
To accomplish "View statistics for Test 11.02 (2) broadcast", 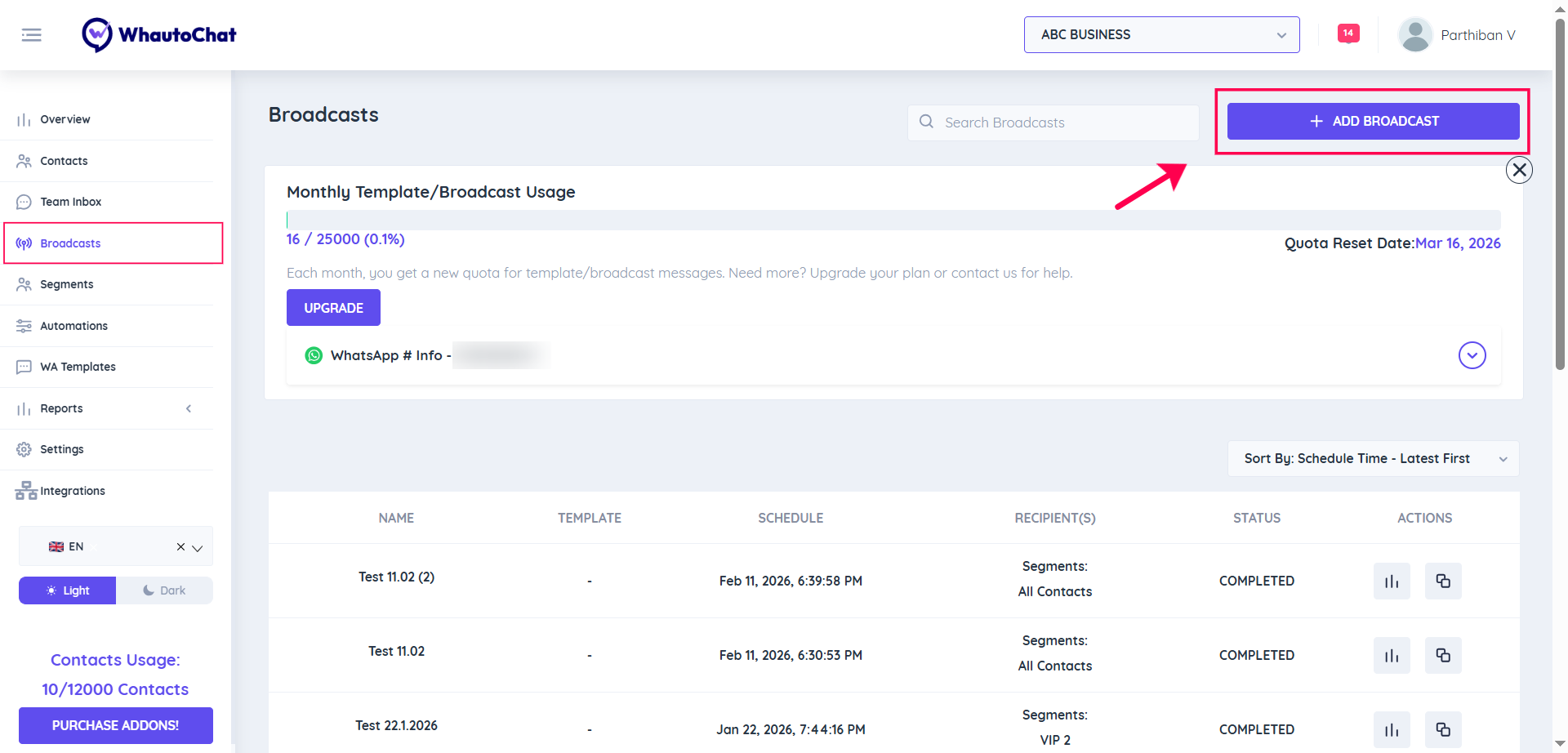I will click(1391, 581).
